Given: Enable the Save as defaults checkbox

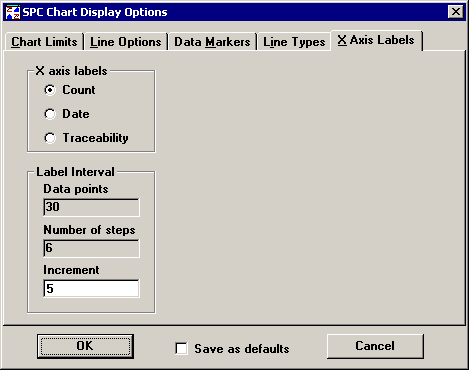Looking at the screenshot, I should point(181,349).
